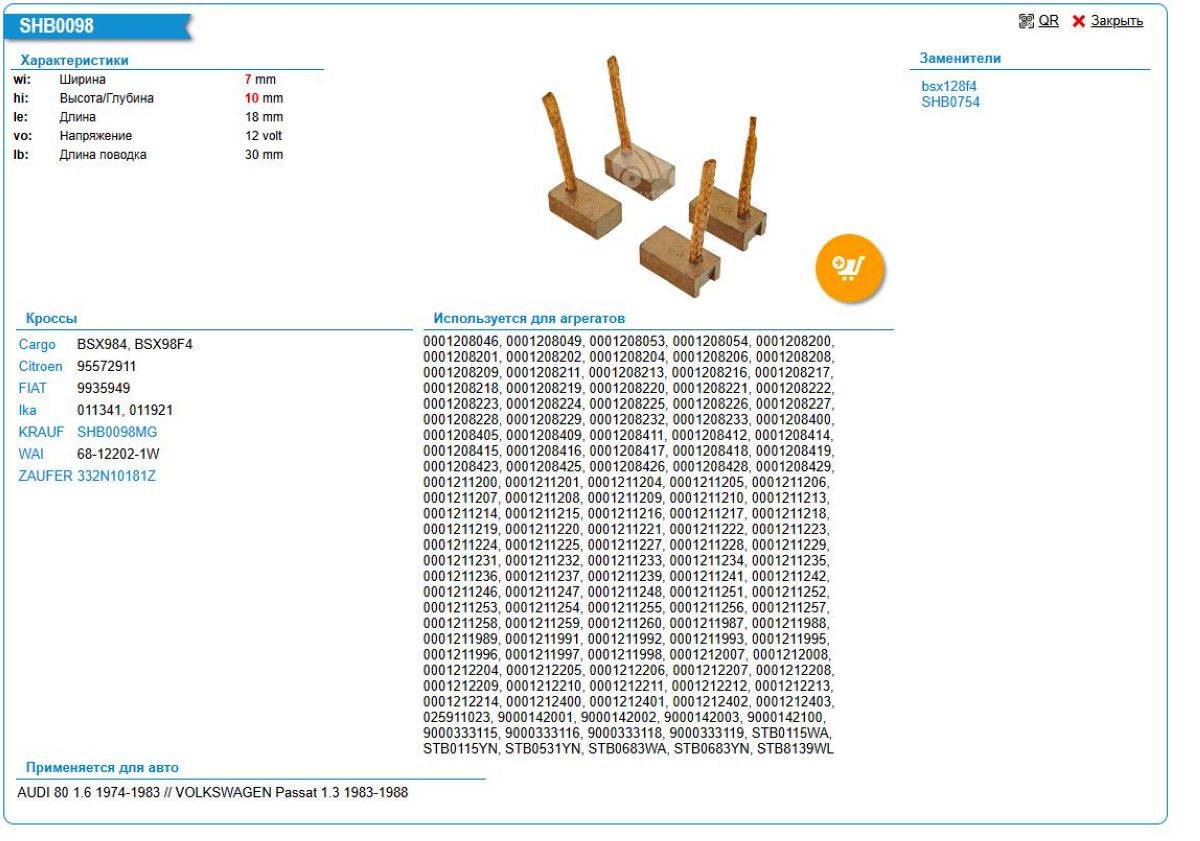Open substitute part bsx128f4

click(x=949, y=86)
